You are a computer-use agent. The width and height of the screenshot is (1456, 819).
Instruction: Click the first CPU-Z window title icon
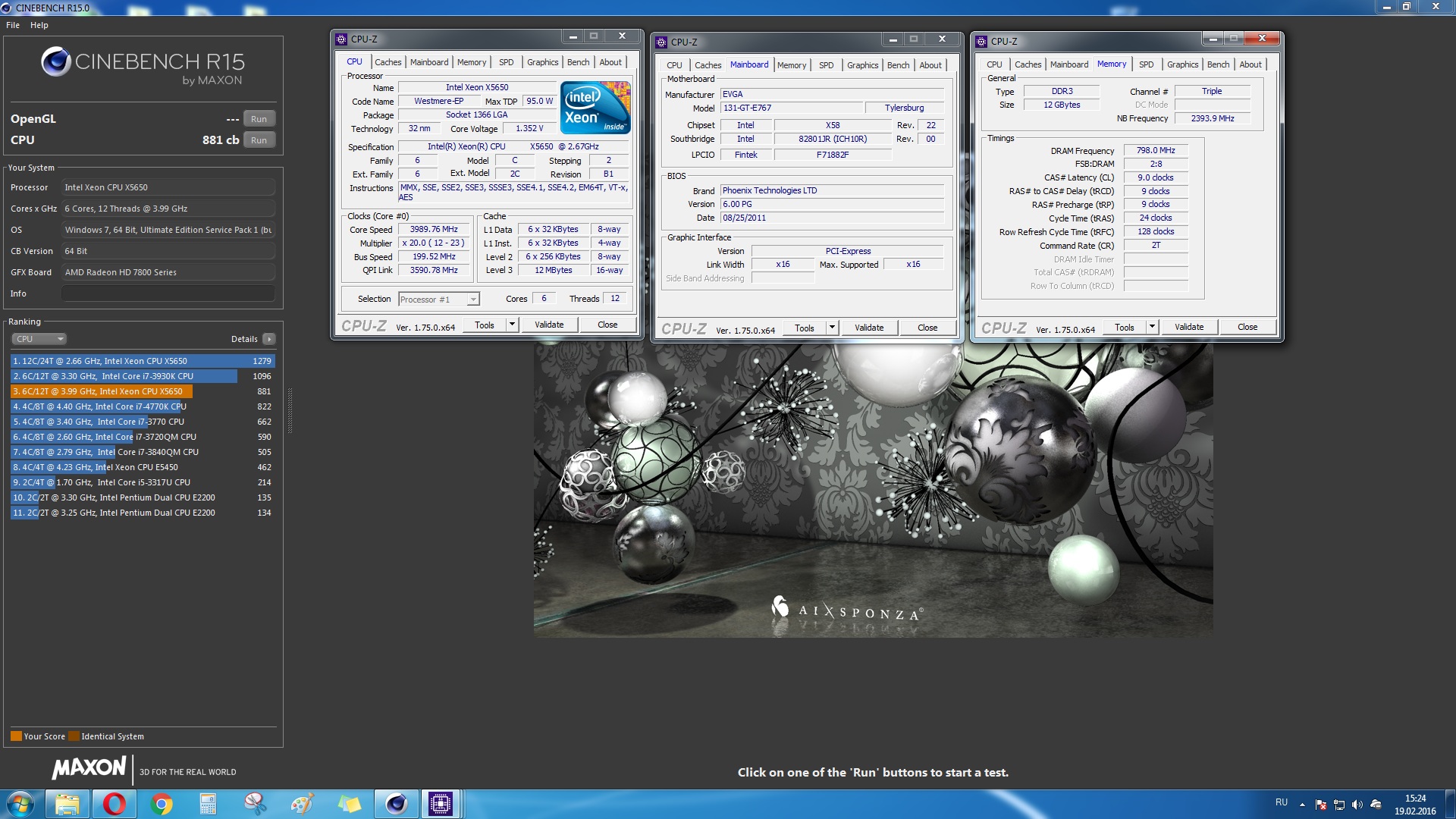point(341,39)
